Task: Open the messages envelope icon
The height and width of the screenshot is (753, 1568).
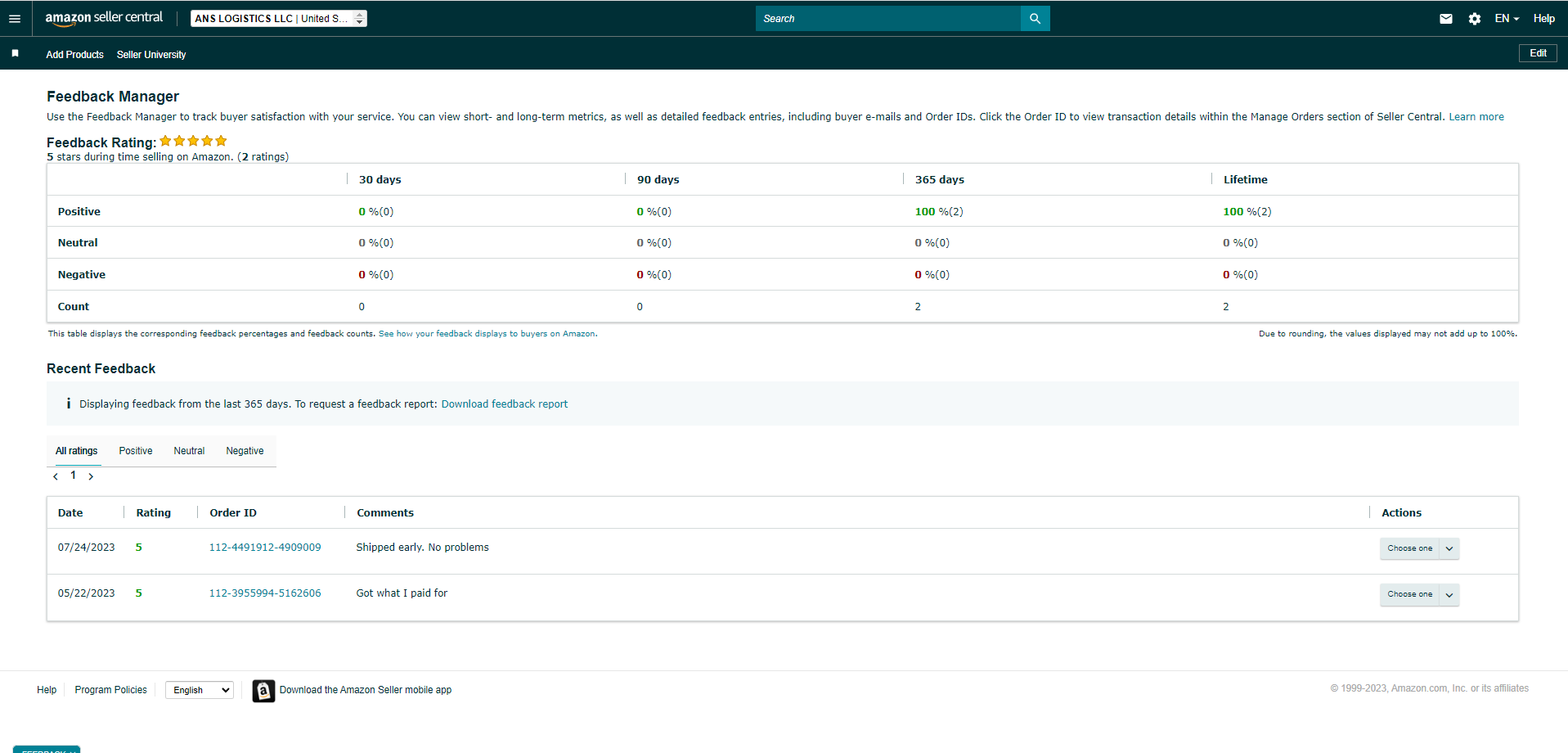Action: [1446, 19]
